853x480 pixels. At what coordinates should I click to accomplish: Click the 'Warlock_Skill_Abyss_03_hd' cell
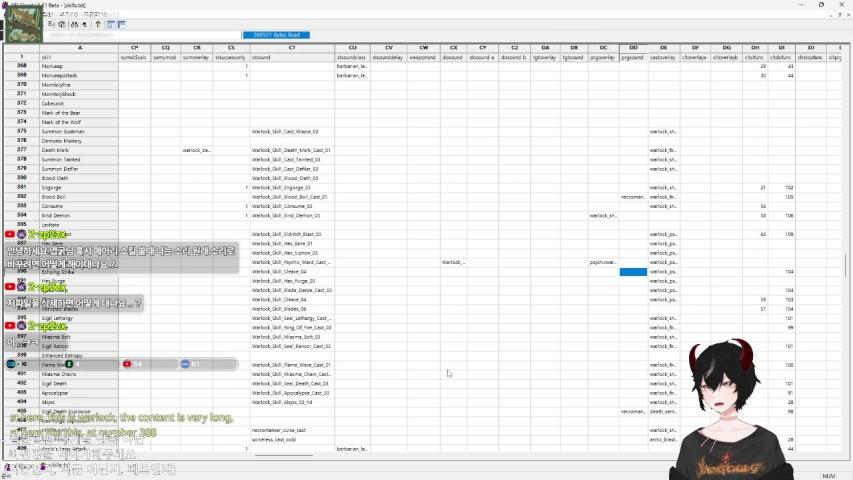tap(292, 402)
